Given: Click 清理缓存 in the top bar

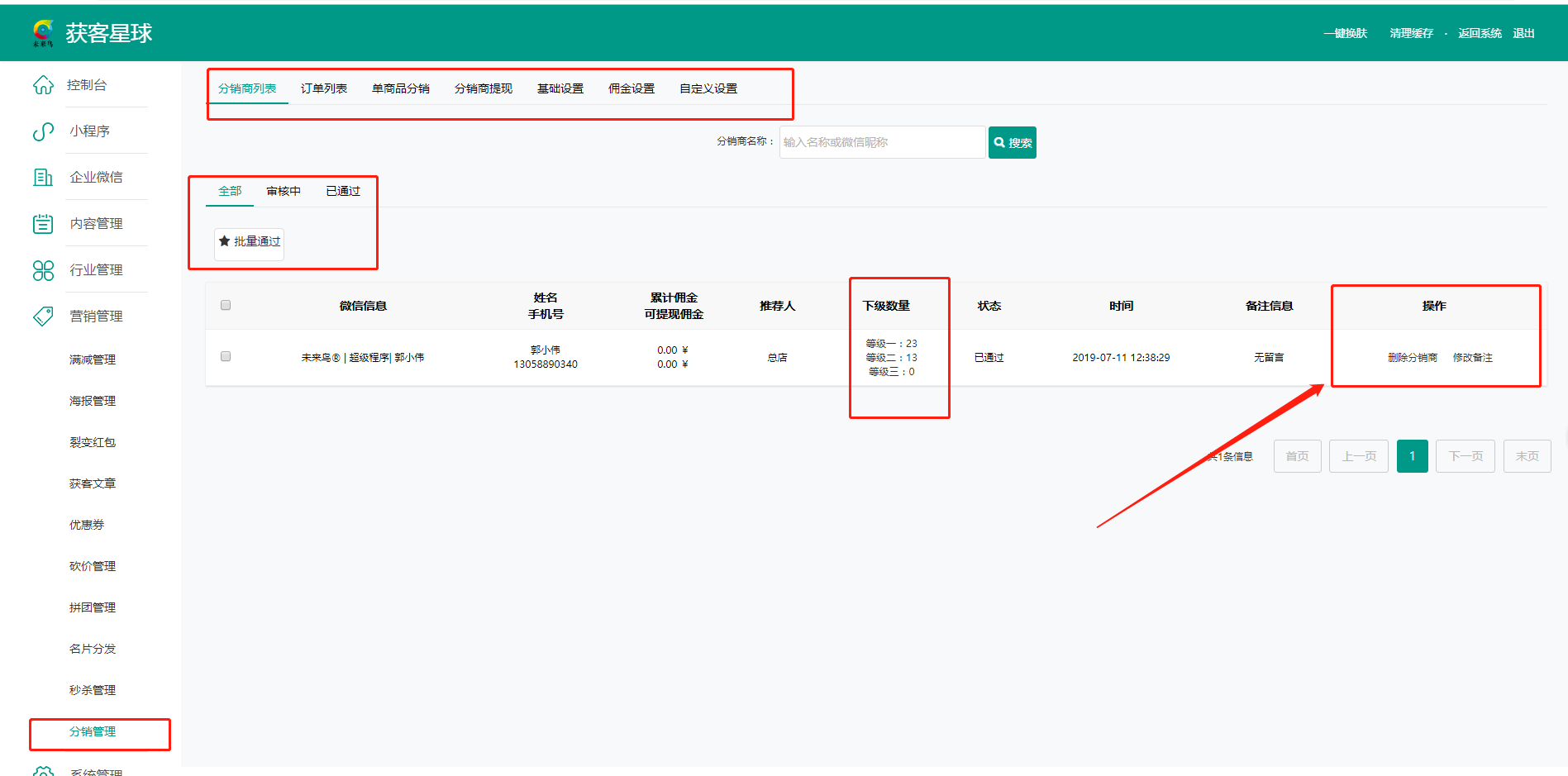Looking at the screenshot, I should (1411, 33).
